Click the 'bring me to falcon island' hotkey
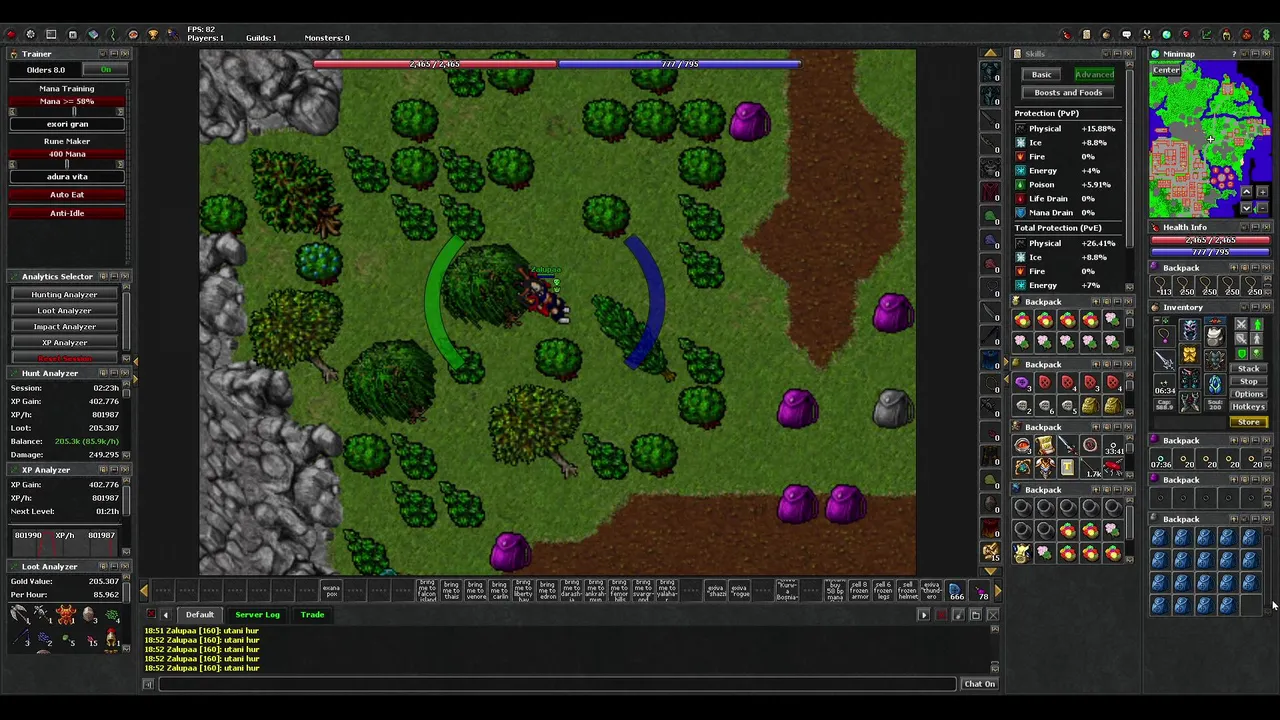Image resolution: width=1280 pixels, height=720 pixels. [427, 590]
